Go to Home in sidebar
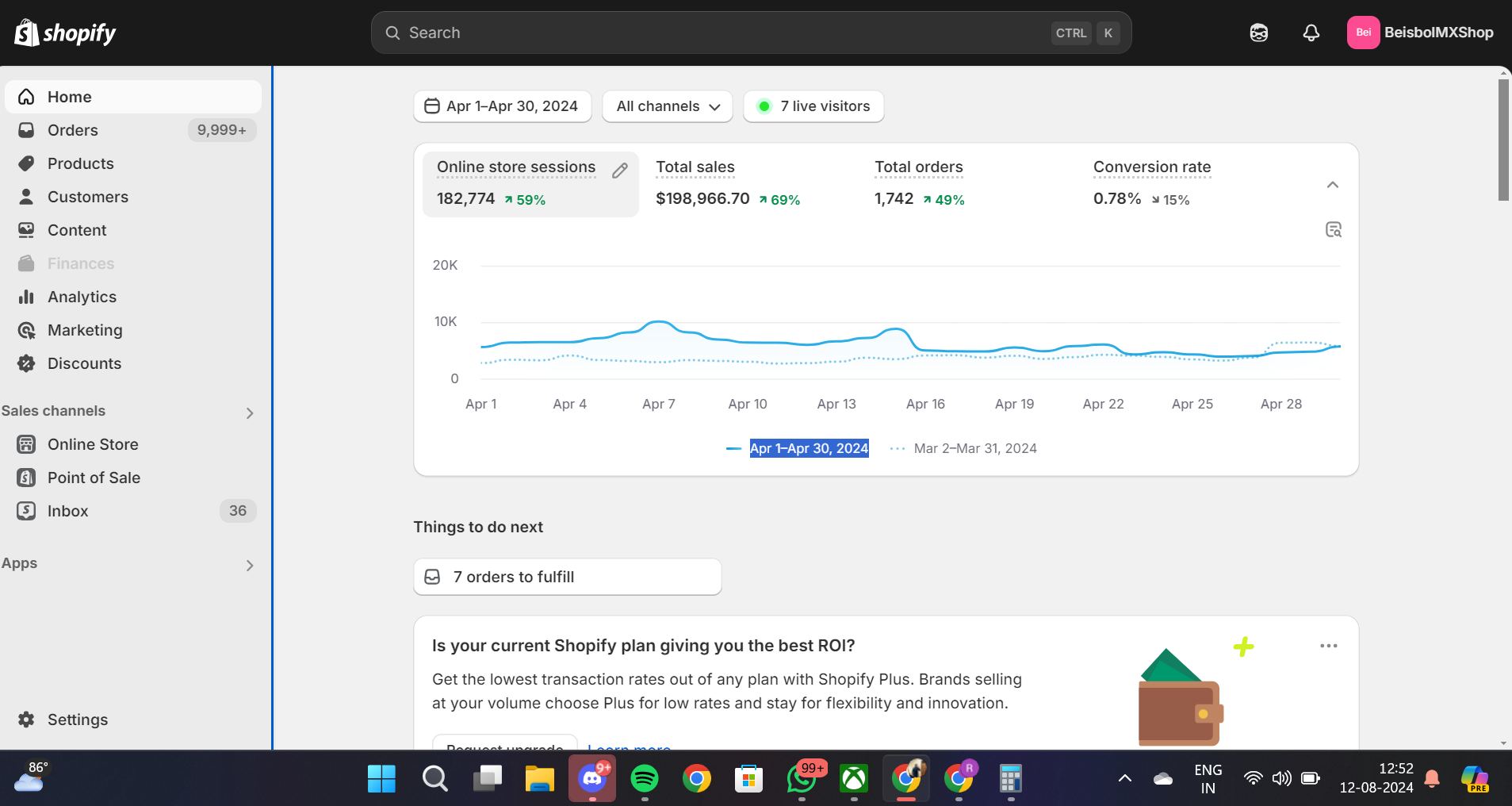Image resolution: width=1512 pixels, height=806 pixels. 133,97
